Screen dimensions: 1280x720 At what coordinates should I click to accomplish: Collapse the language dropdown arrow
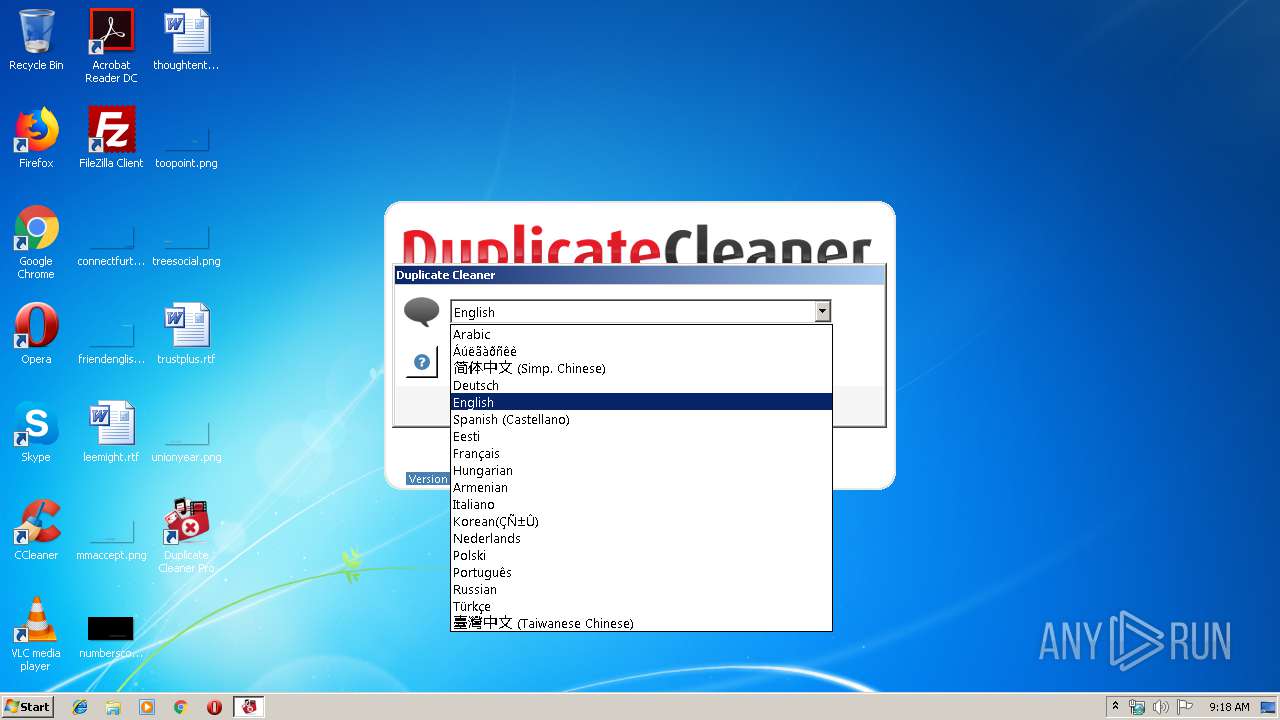[822, 312]
